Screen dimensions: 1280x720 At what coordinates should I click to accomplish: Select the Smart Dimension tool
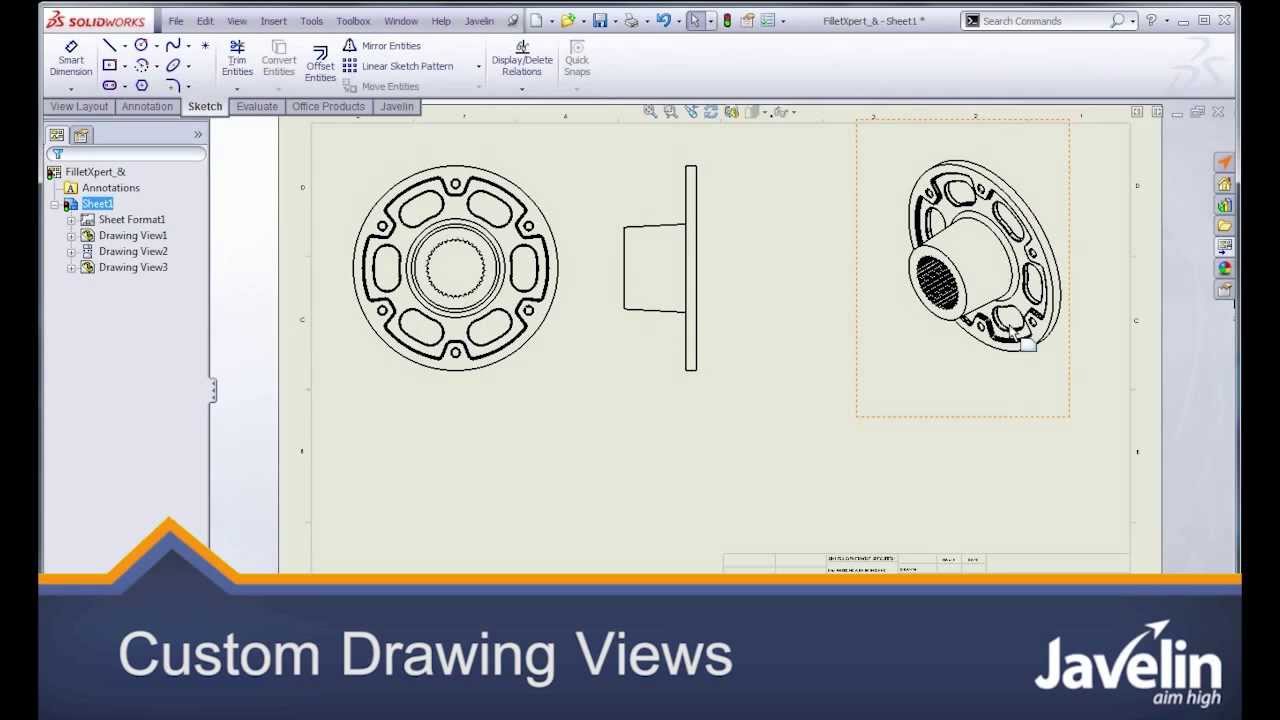click(71, 59)
